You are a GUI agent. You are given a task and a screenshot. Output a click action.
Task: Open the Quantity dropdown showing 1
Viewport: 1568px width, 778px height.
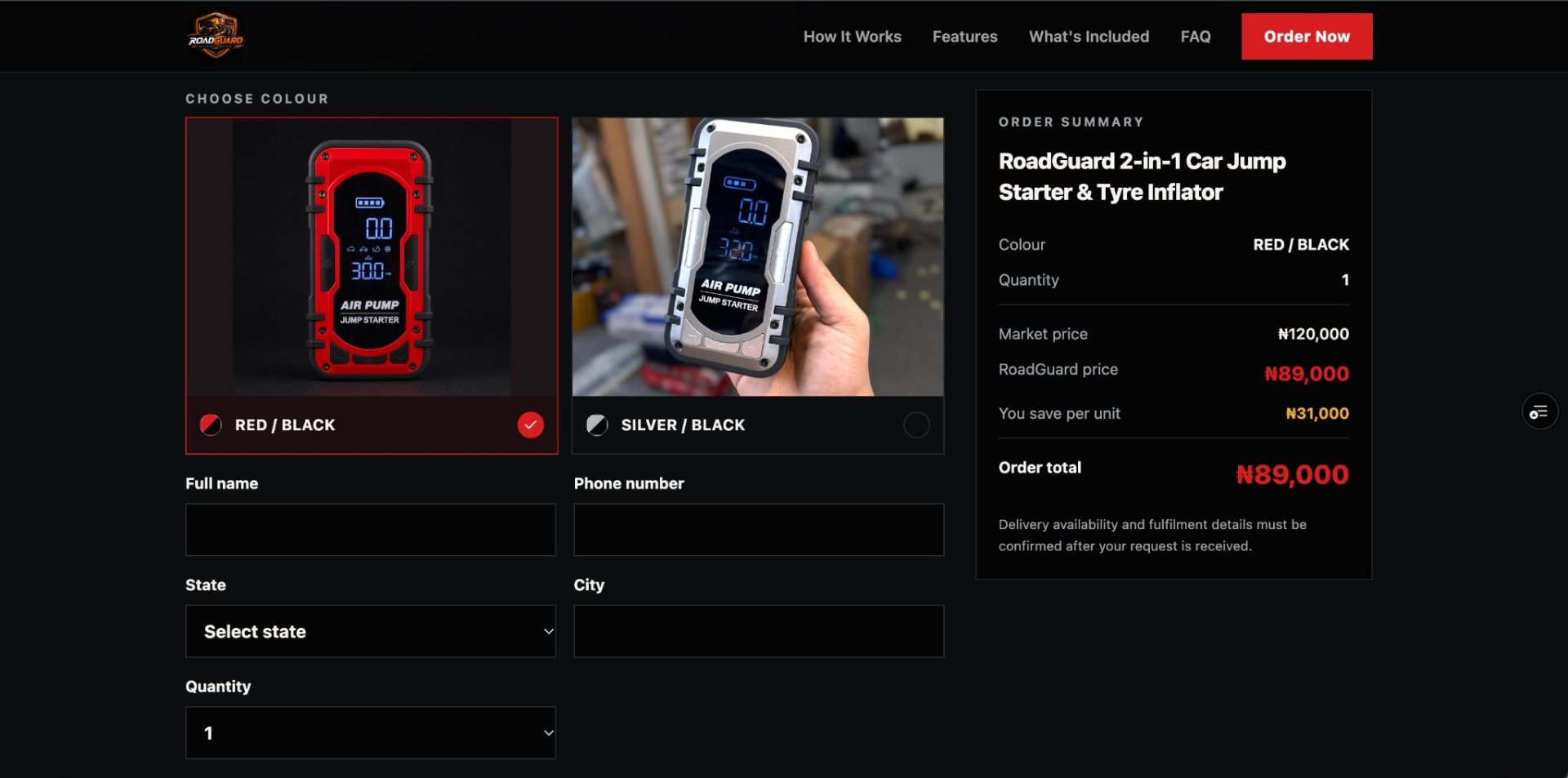coord(371,733)
